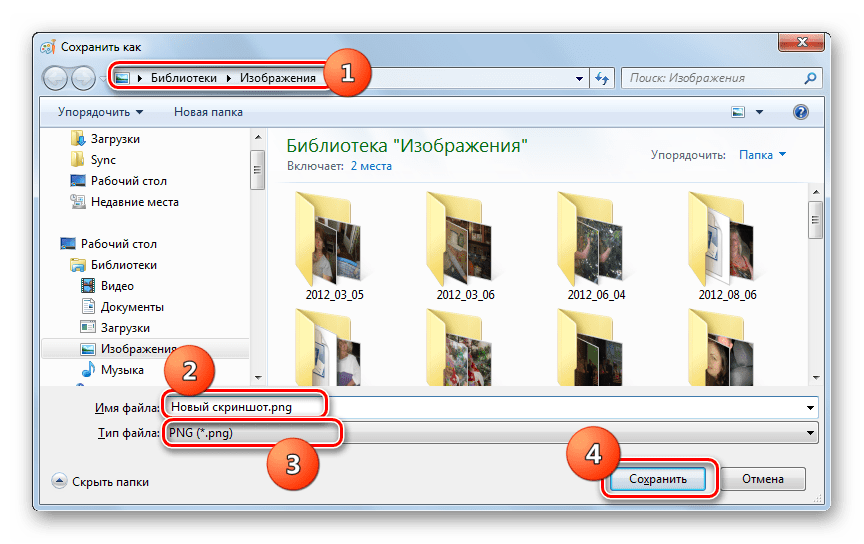Screen dimensions: 864x544
Task: Click the file list scroll up arrow
Action: pyautogui.click(x=816, y=192)
